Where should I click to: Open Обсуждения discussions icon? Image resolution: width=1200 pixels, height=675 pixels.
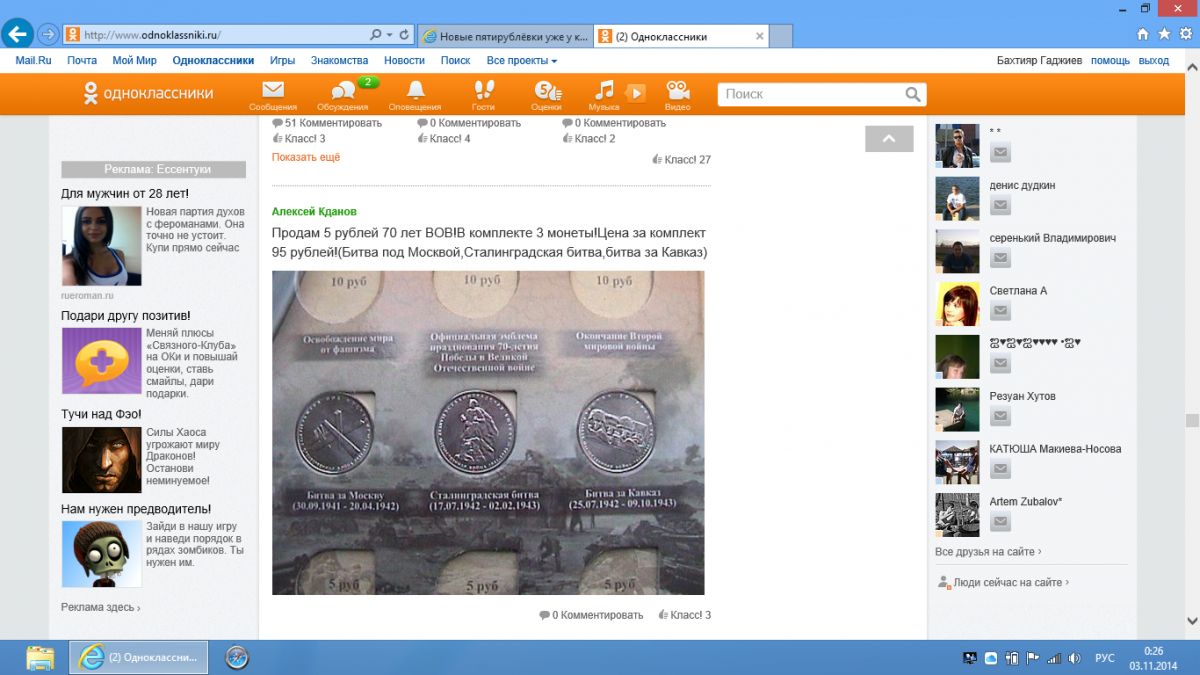coord(342,93)
